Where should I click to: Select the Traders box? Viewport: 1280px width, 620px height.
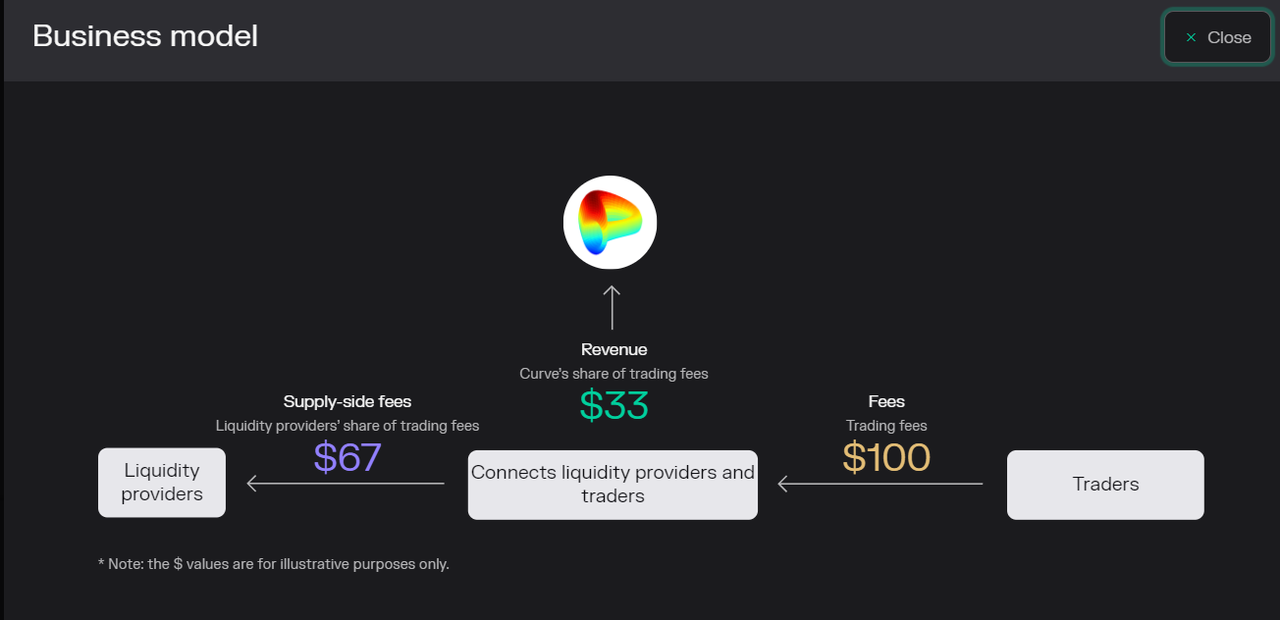point(1105,484)
